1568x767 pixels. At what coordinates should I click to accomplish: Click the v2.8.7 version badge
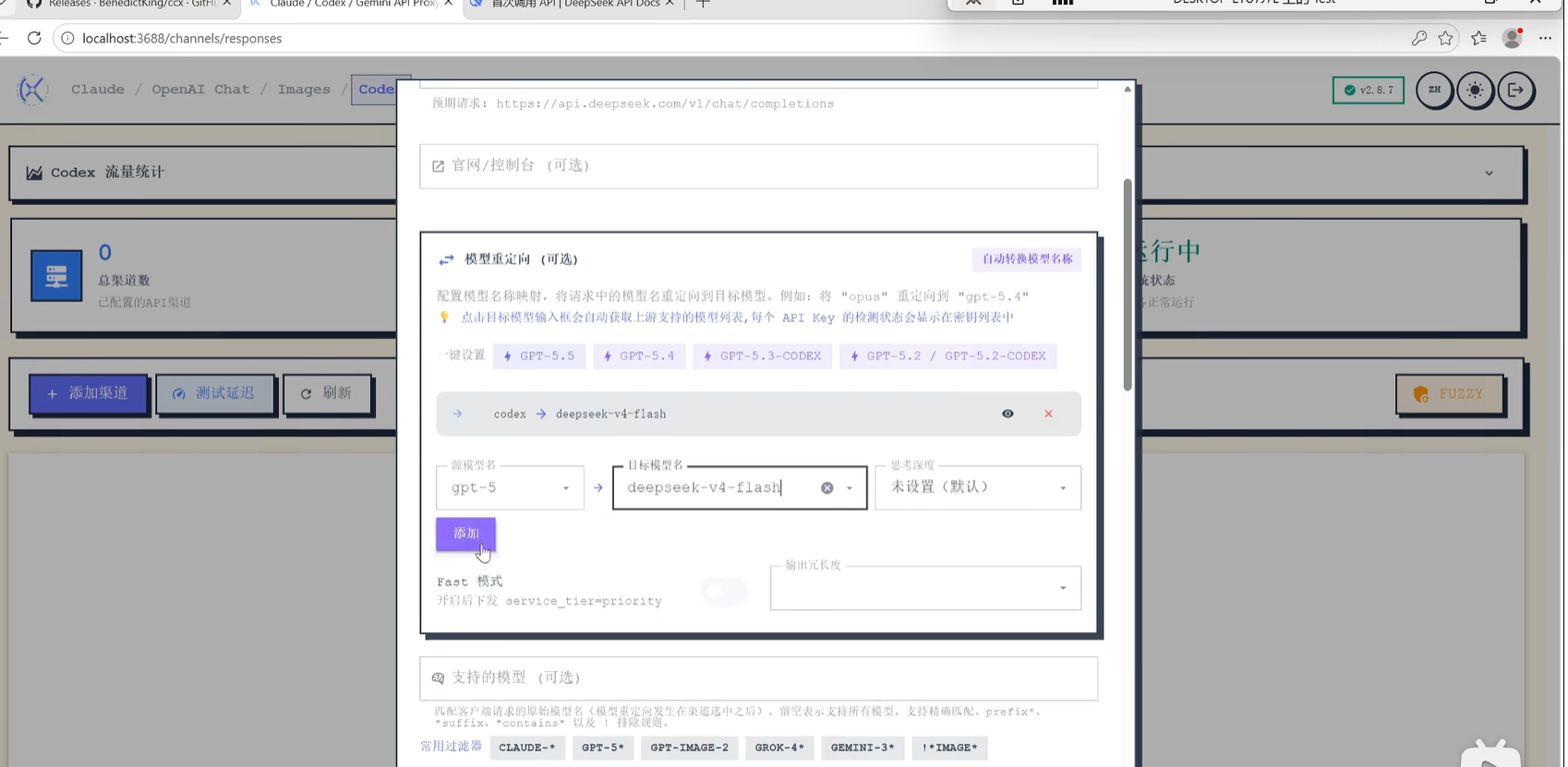[x=1369, y=90]
